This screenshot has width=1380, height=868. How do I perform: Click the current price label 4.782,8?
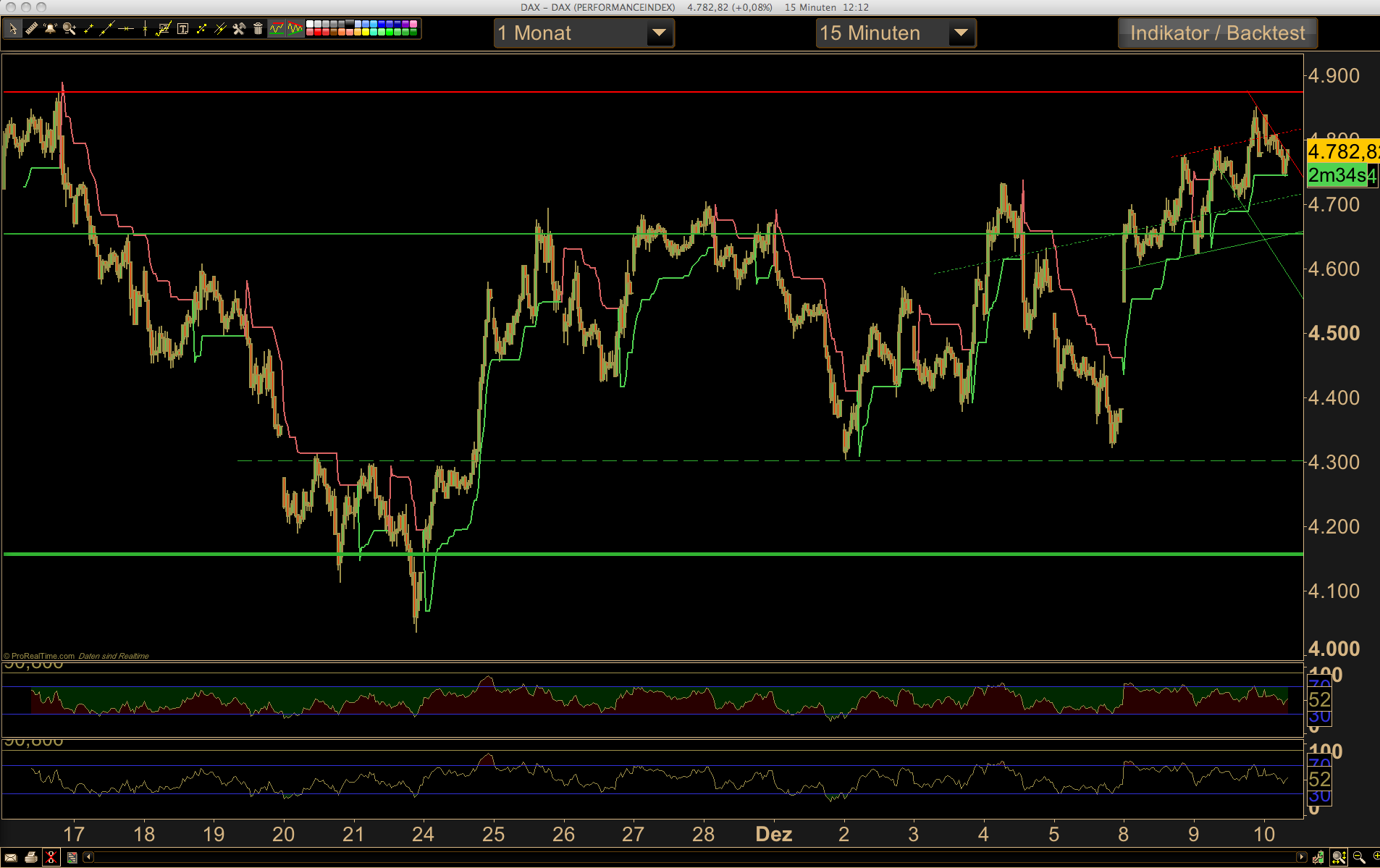coord(1343,152)
